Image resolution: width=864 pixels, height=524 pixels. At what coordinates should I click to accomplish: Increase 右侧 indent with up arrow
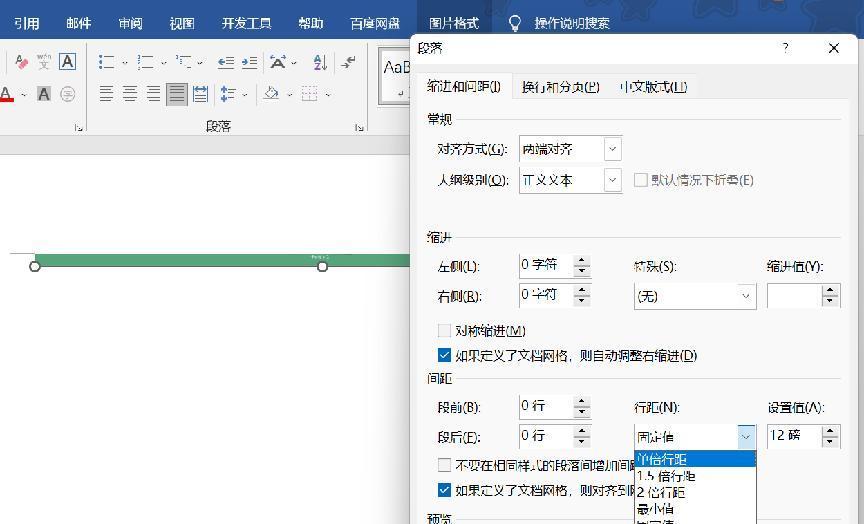point(582,290)
